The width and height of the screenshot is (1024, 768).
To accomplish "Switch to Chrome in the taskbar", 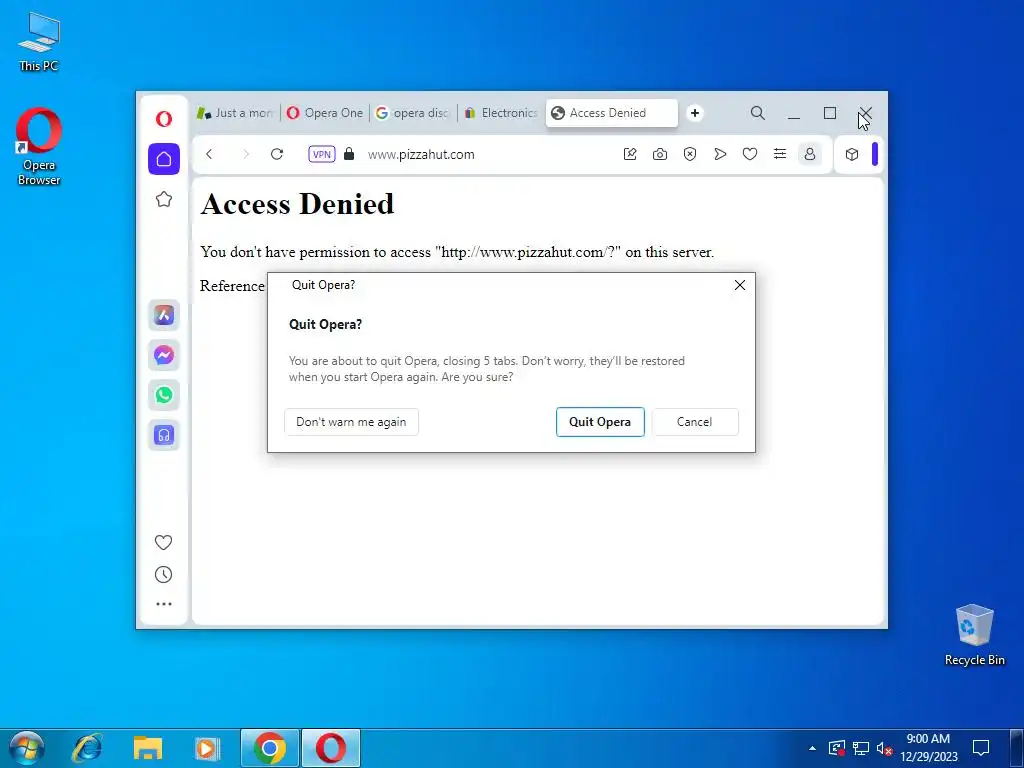I will tap(270, 748).
